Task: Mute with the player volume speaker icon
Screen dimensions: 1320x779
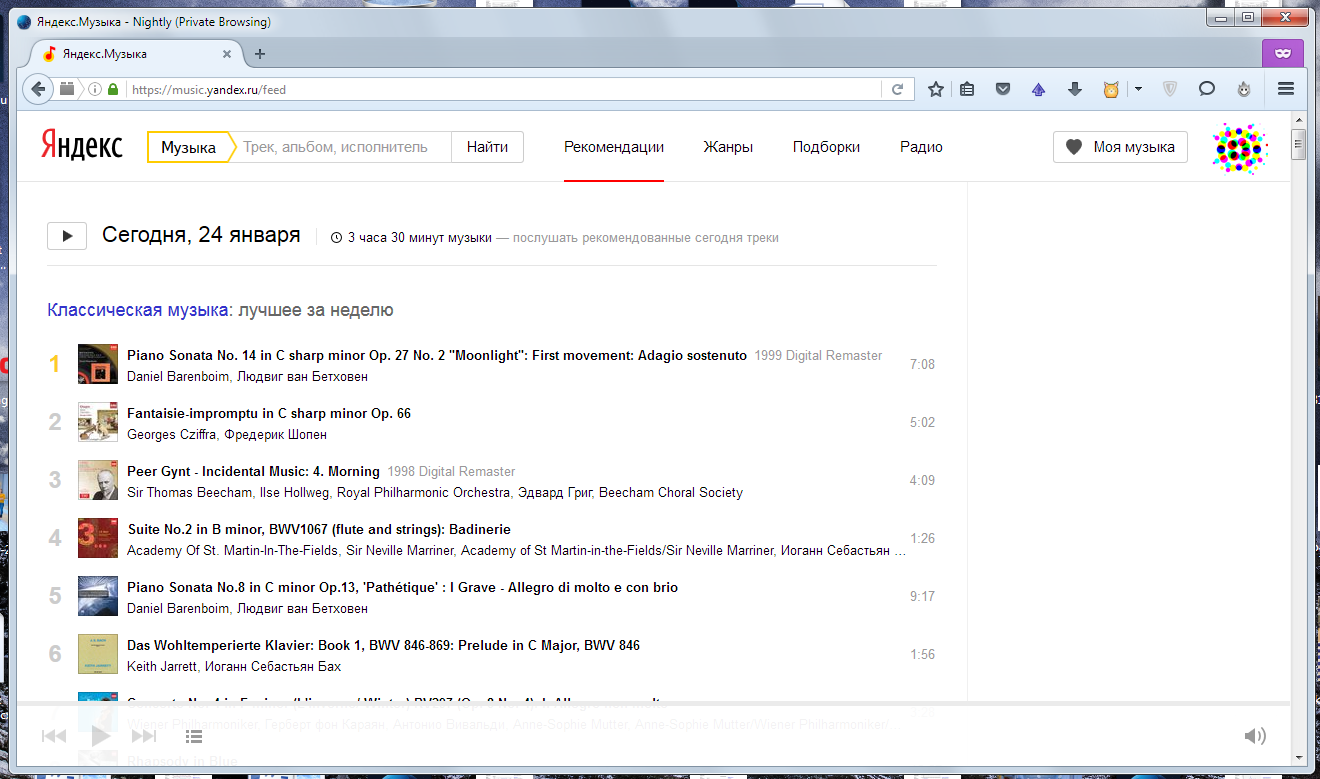Action: (1255, 736)
